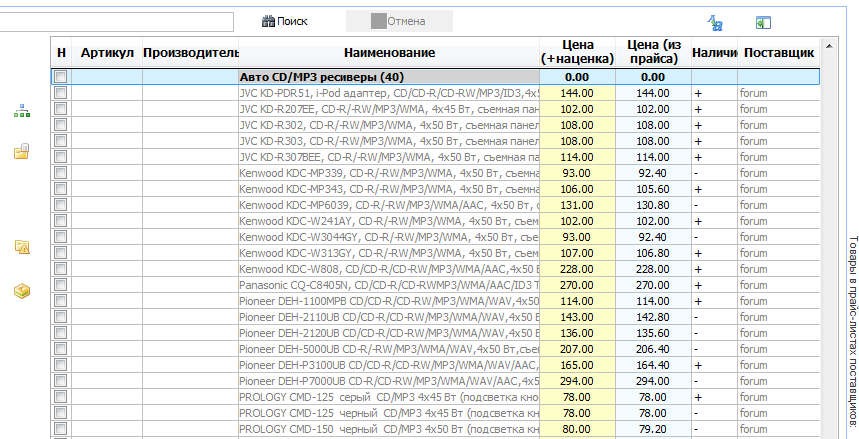Click the Отмена cancel button

click(x=399, y=21)
